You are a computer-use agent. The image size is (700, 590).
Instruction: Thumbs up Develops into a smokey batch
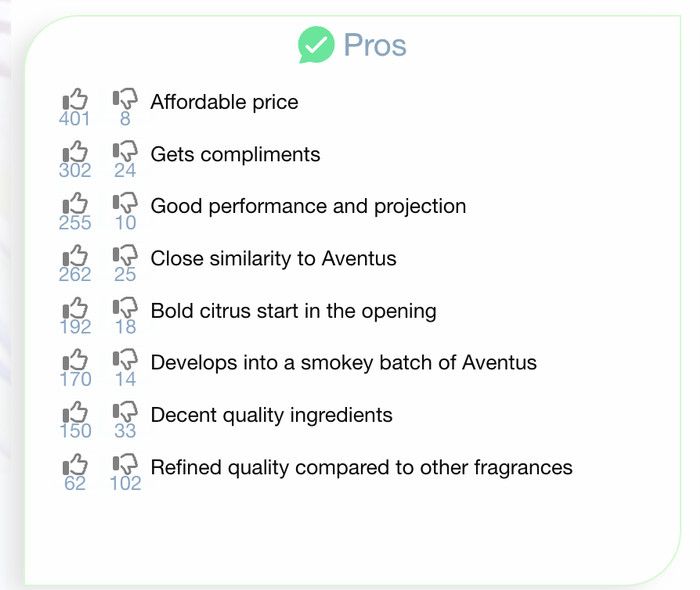(x=75, y=360)
